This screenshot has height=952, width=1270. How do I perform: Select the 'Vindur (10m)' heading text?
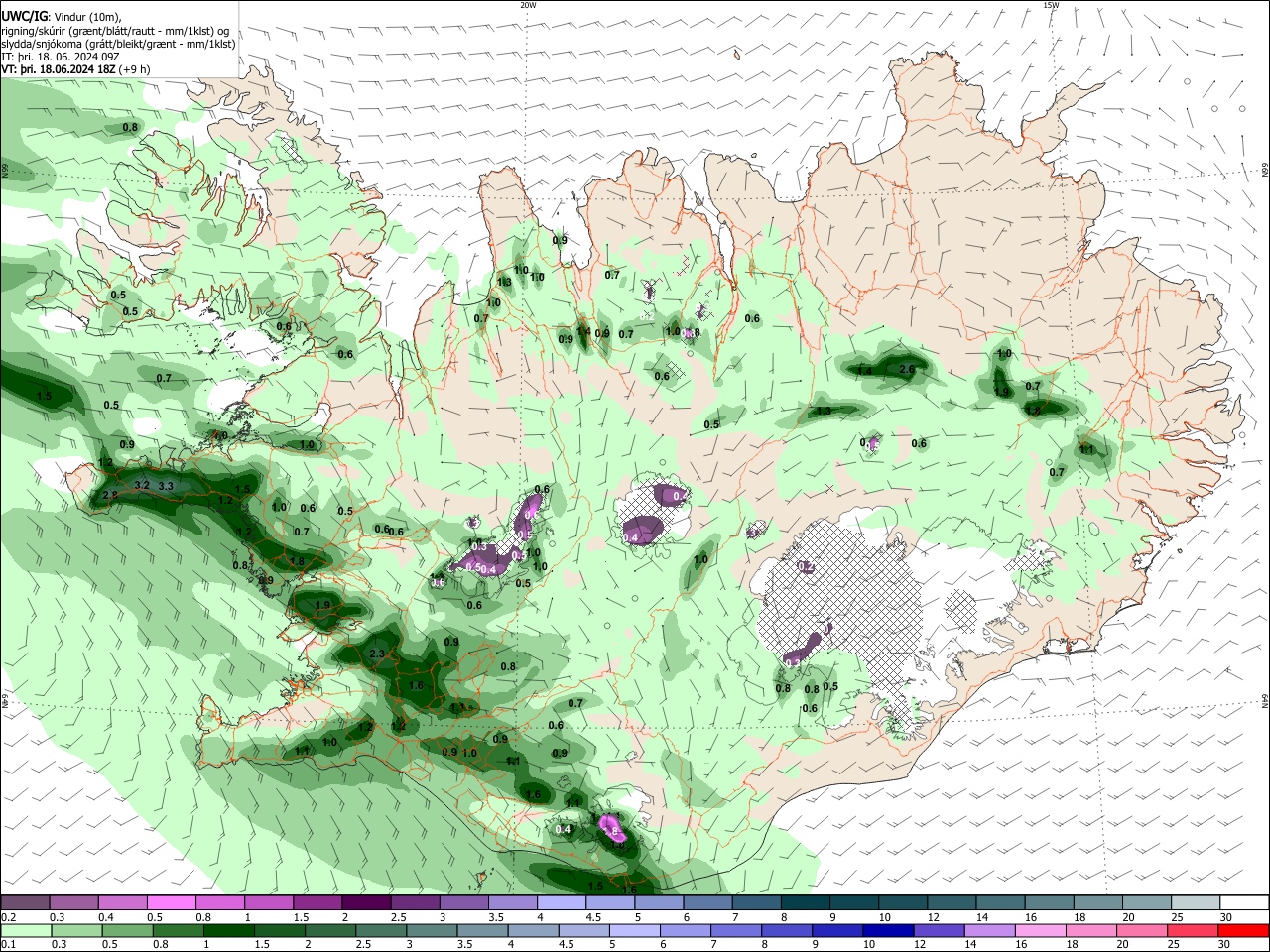tap(87, 17)
